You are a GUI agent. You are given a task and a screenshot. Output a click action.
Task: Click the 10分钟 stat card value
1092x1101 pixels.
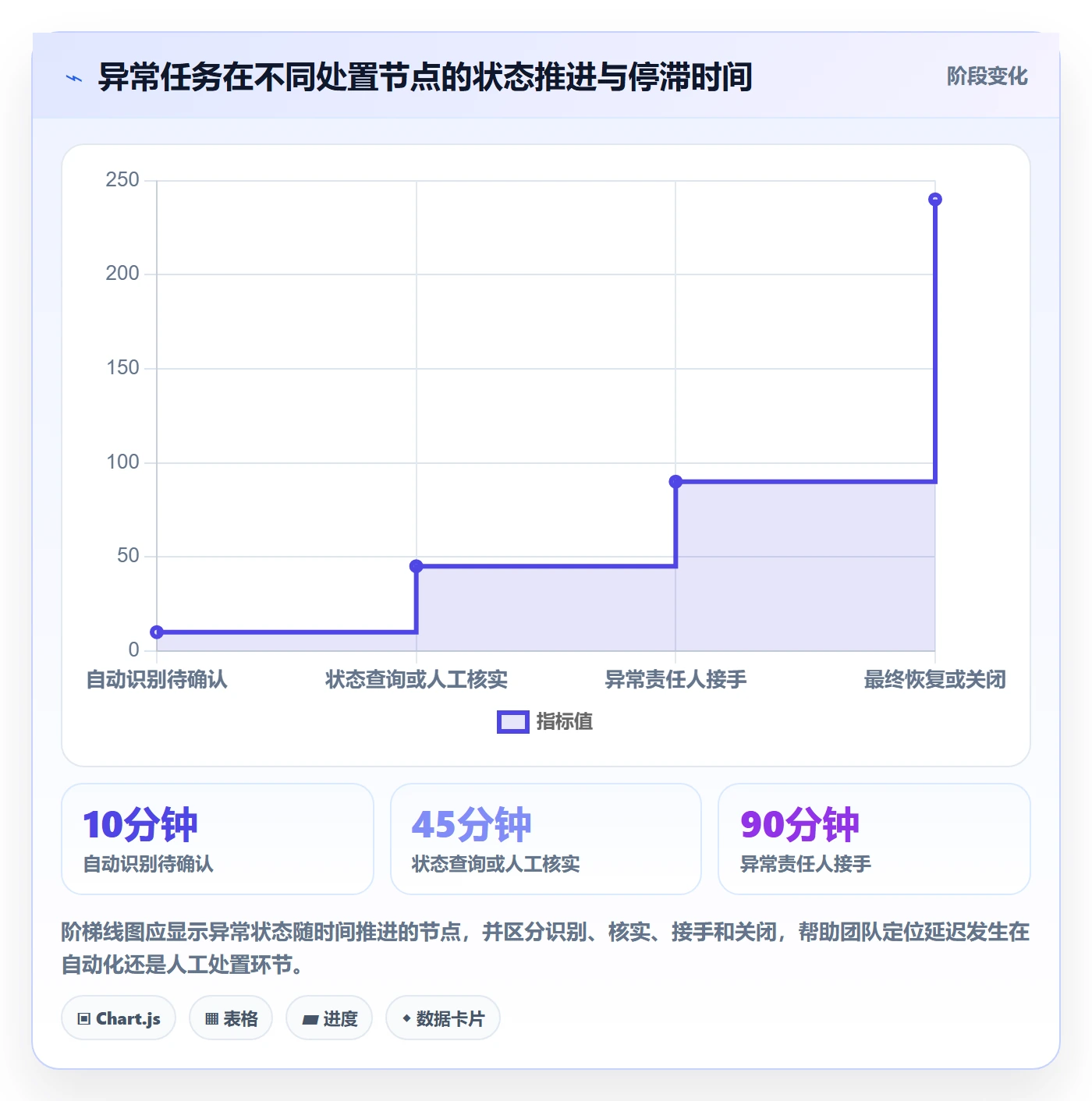(x=140, y=825)
